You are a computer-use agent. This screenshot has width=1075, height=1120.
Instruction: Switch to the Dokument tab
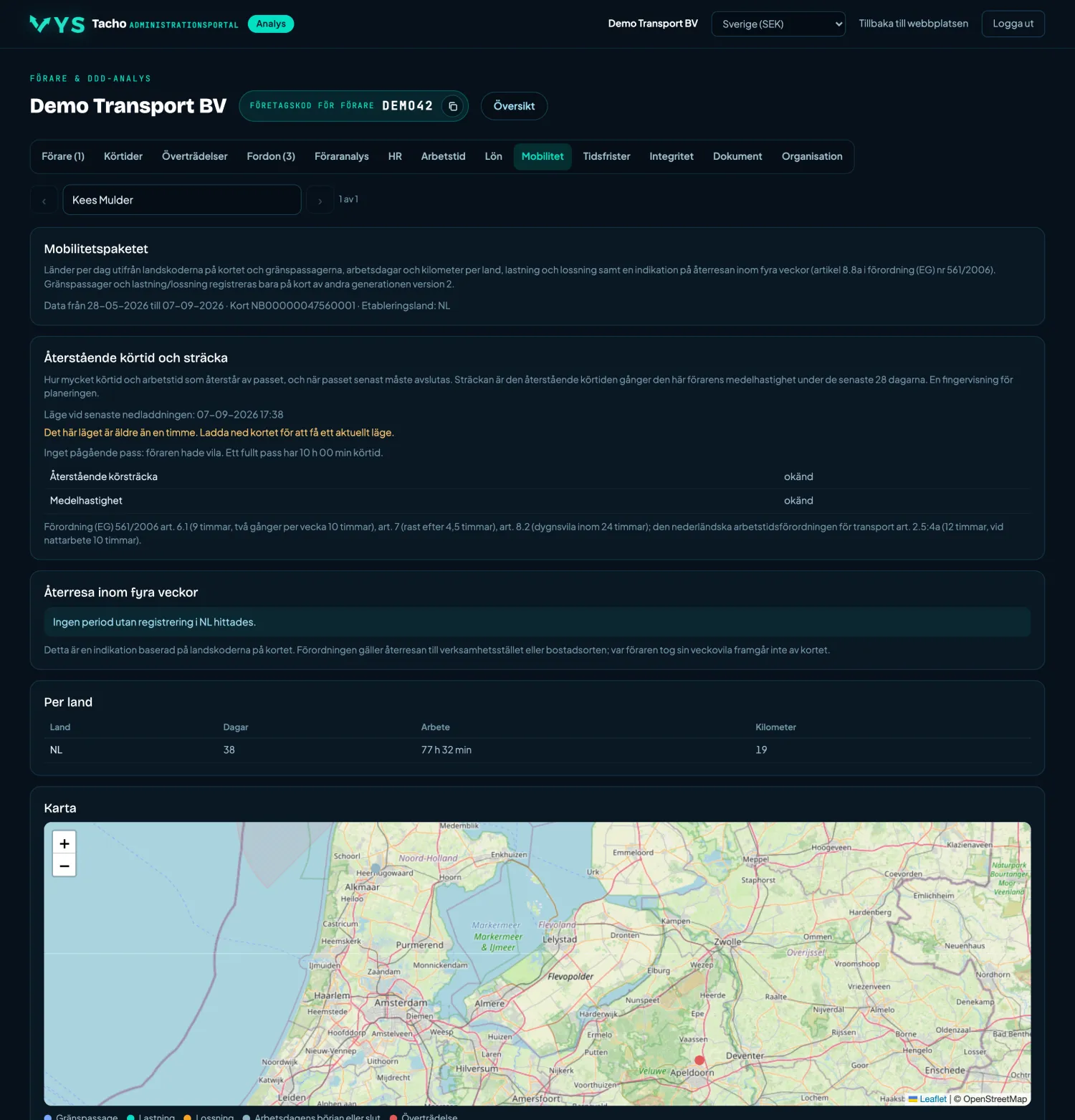[x=737, y=156]
